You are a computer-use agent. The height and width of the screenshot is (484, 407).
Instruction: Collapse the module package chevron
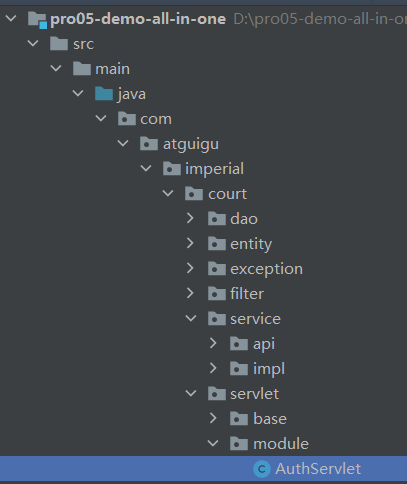(213, 443)
